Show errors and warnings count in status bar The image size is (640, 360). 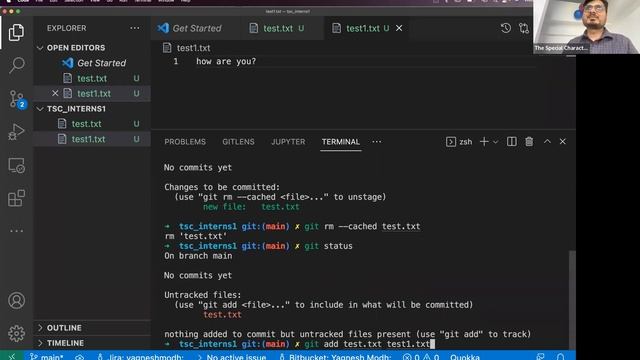421,357
